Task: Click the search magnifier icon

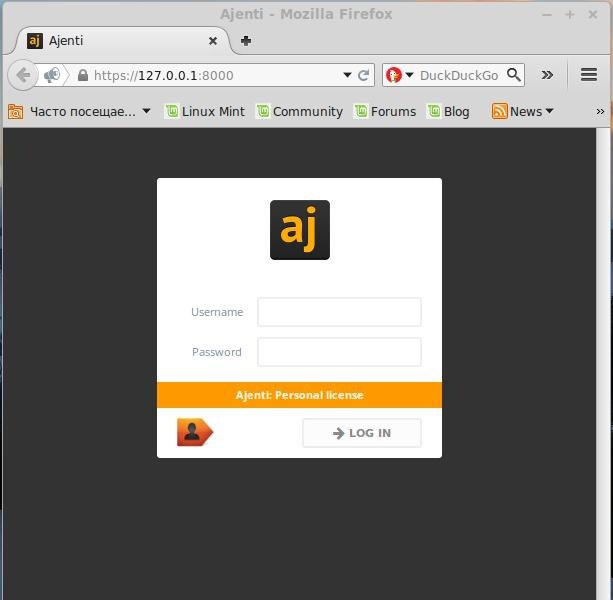Action: tap(514, 74)
